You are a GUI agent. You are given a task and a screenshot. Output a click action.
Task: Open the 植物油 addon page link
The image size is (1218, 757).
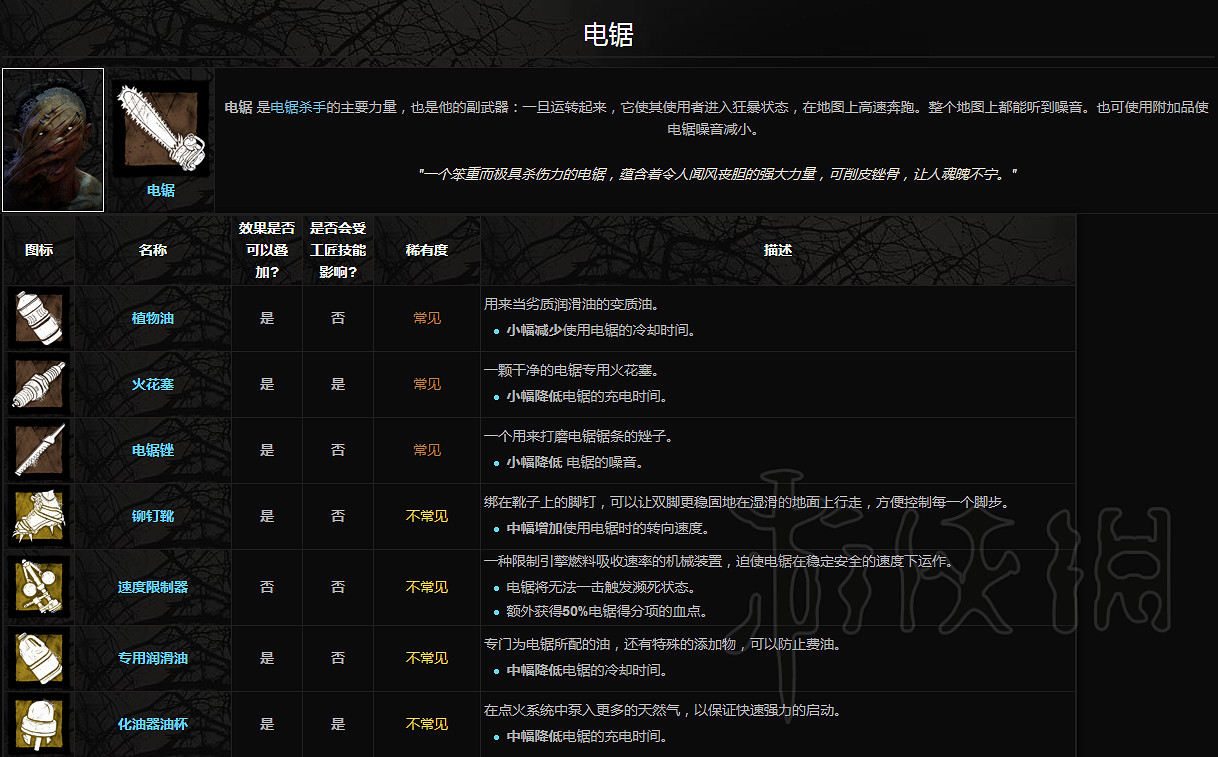point(152,316)
